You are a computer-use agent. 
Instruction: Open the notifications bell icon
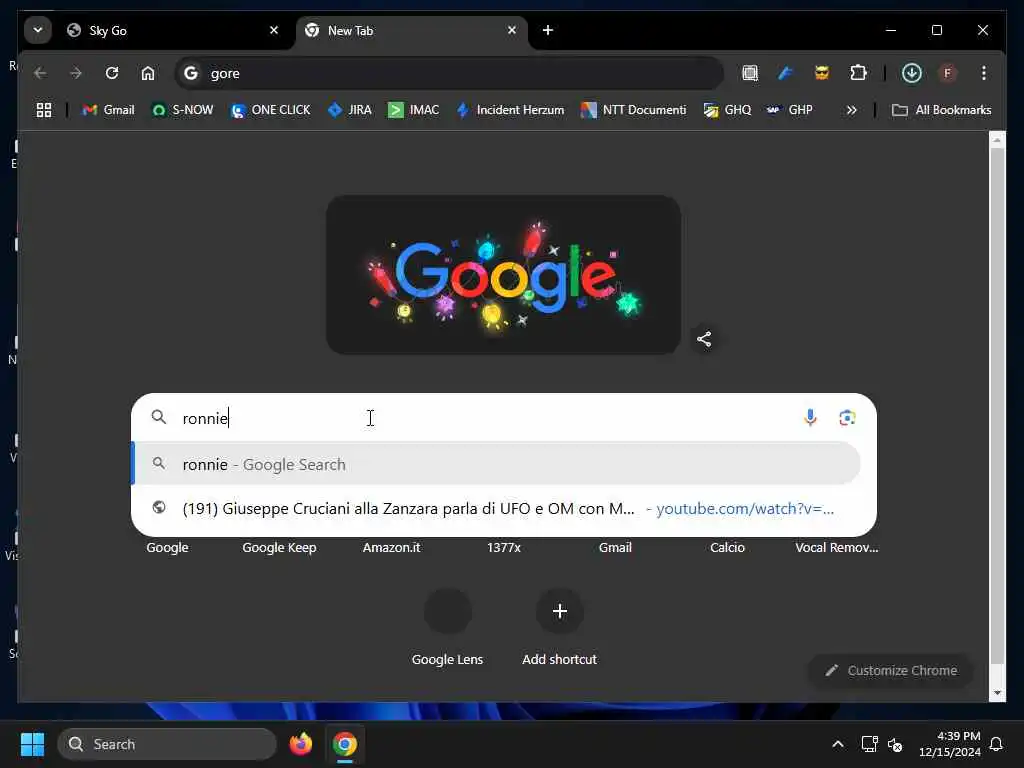pos(996,744)
